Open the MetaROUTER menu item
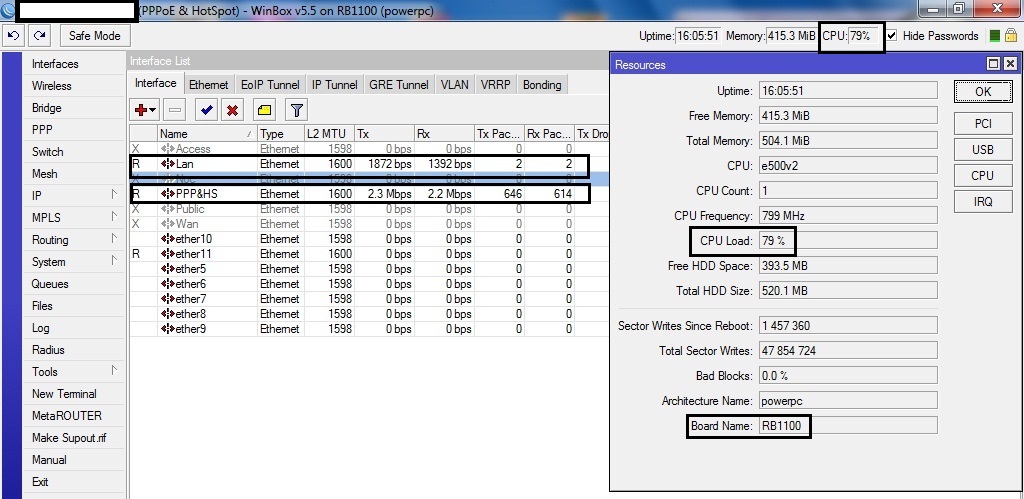Viewport: 1024px width, 499px height. [x=67, y=415]
